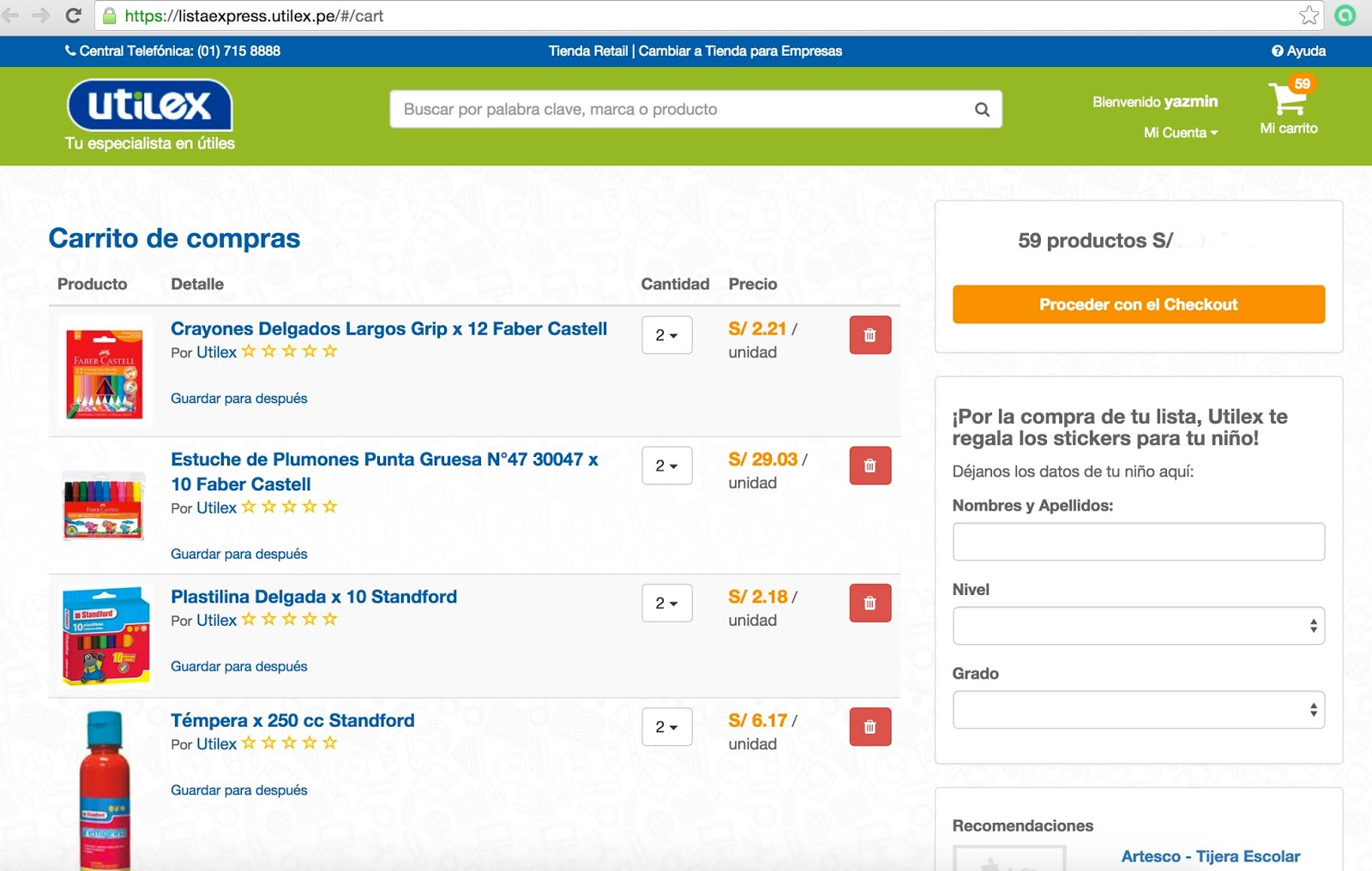Open quantity dropdown for Estuche de Plumones
1372x871 pixels.
(667, 466)
